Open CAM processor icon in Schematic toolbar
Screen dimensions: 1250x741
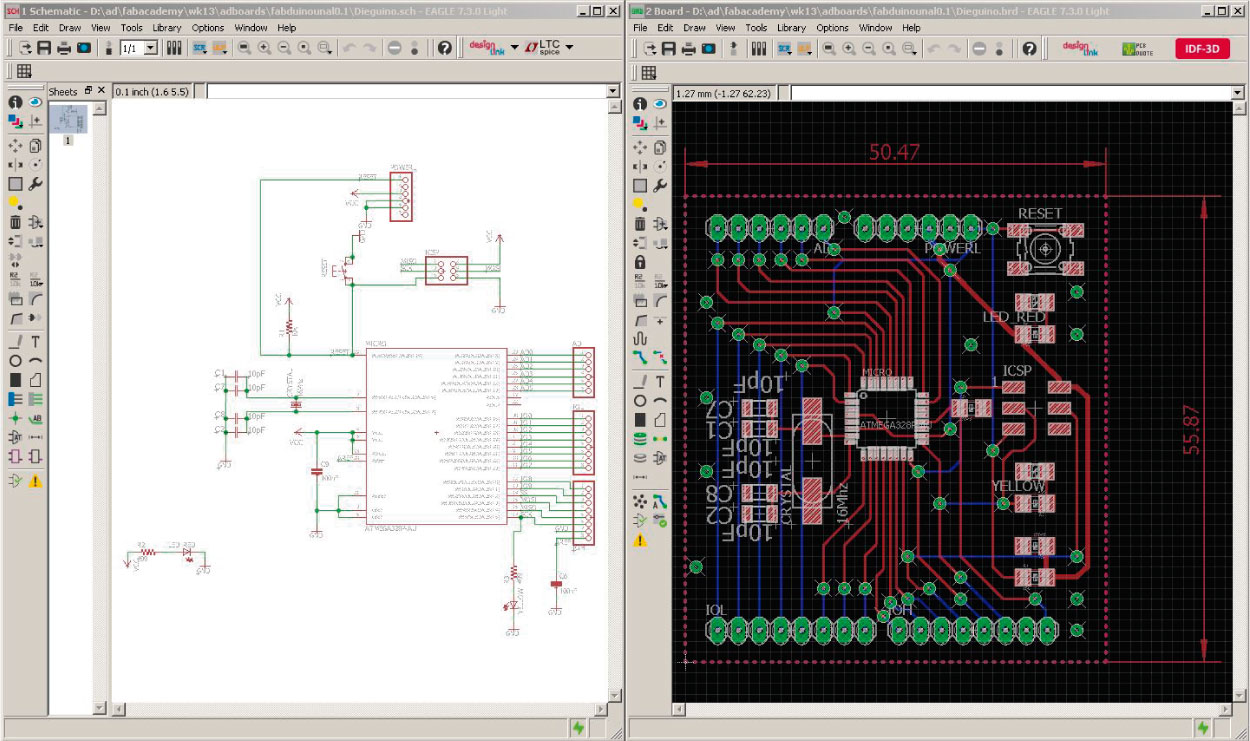click(84, 47)
